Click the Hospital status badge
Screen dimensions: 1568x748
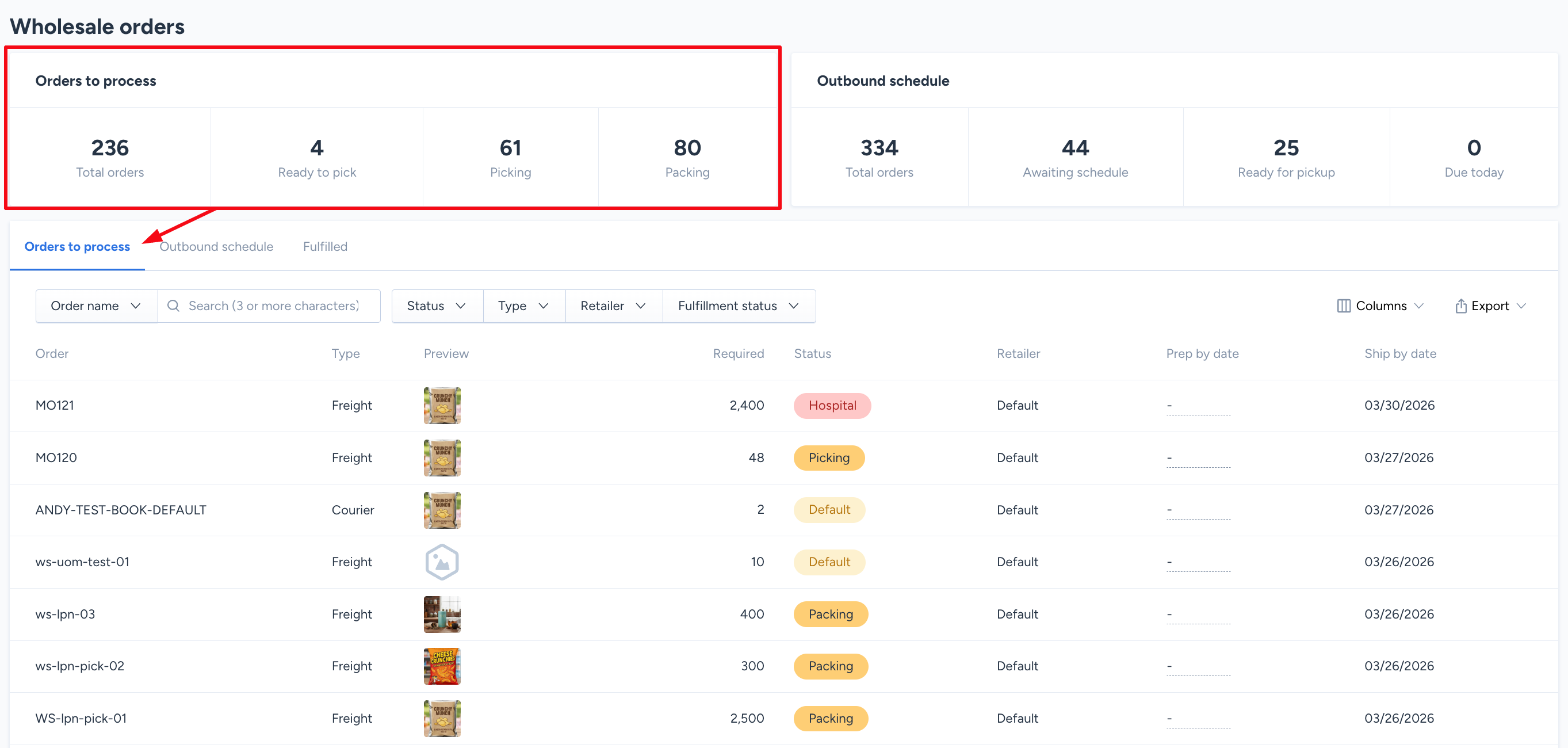point(832,406)
